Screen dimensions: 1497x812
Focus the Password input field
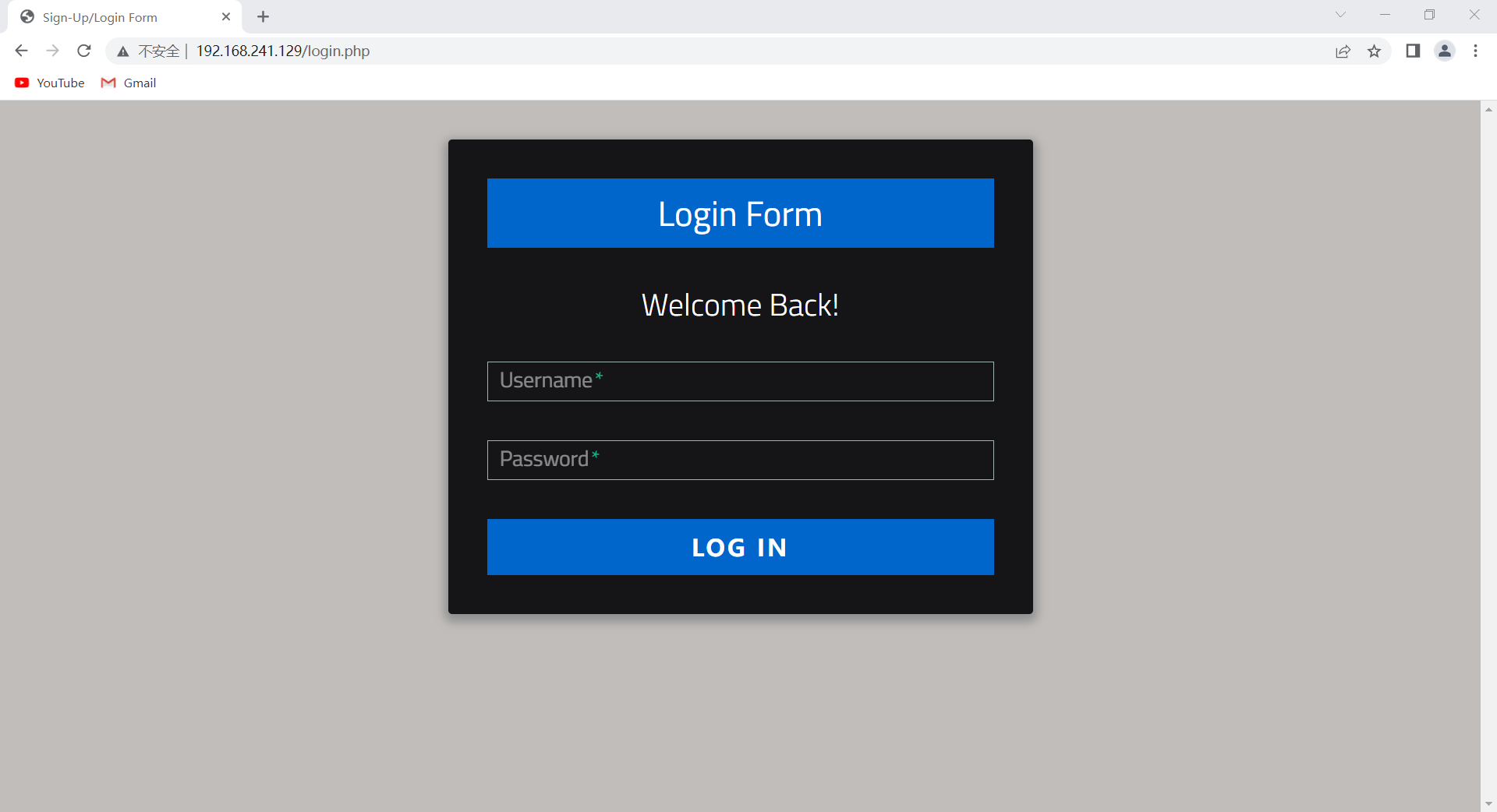[x=740, y=460]
